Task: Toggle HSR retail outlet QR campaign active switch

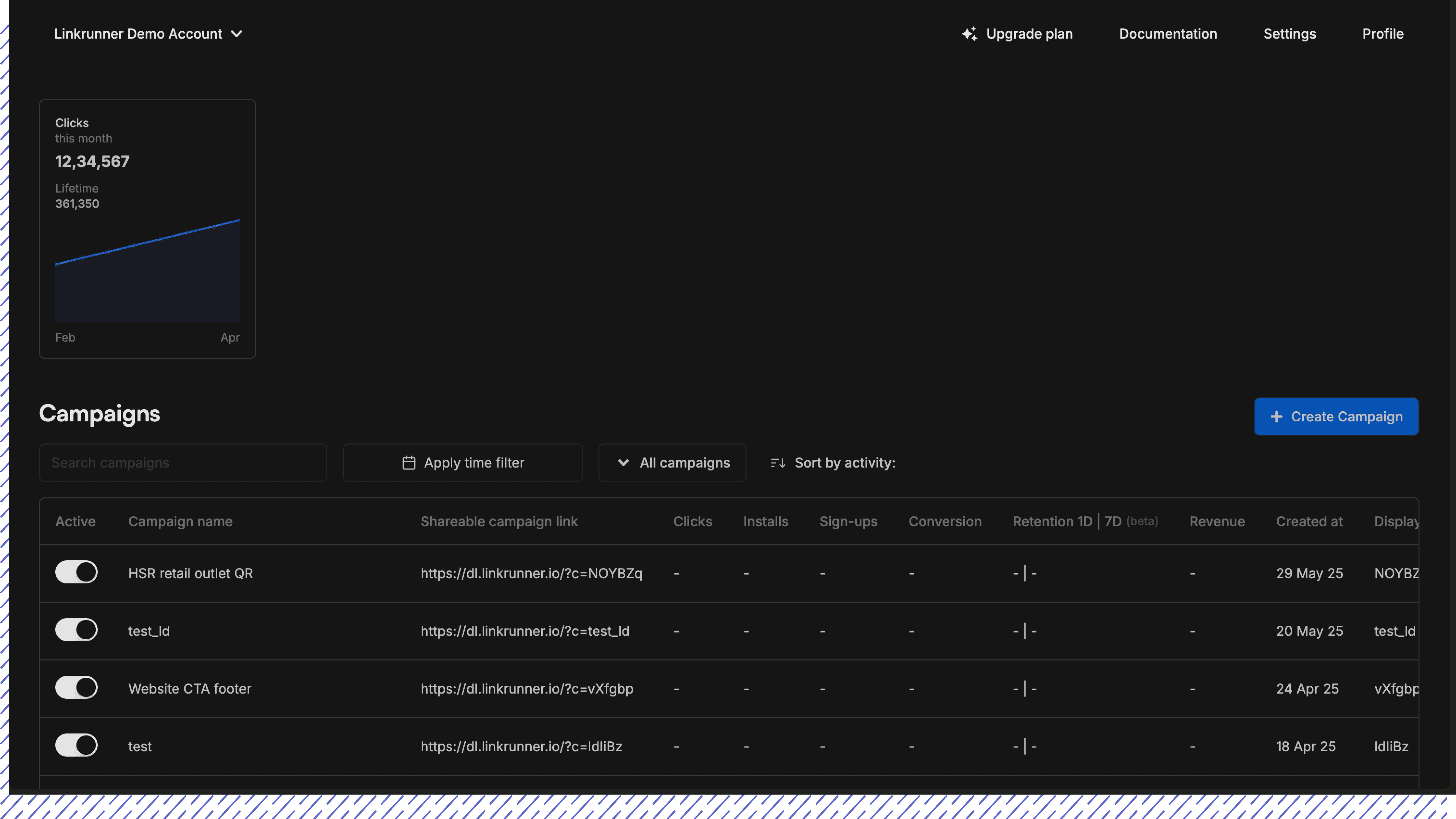Action: 76,572
